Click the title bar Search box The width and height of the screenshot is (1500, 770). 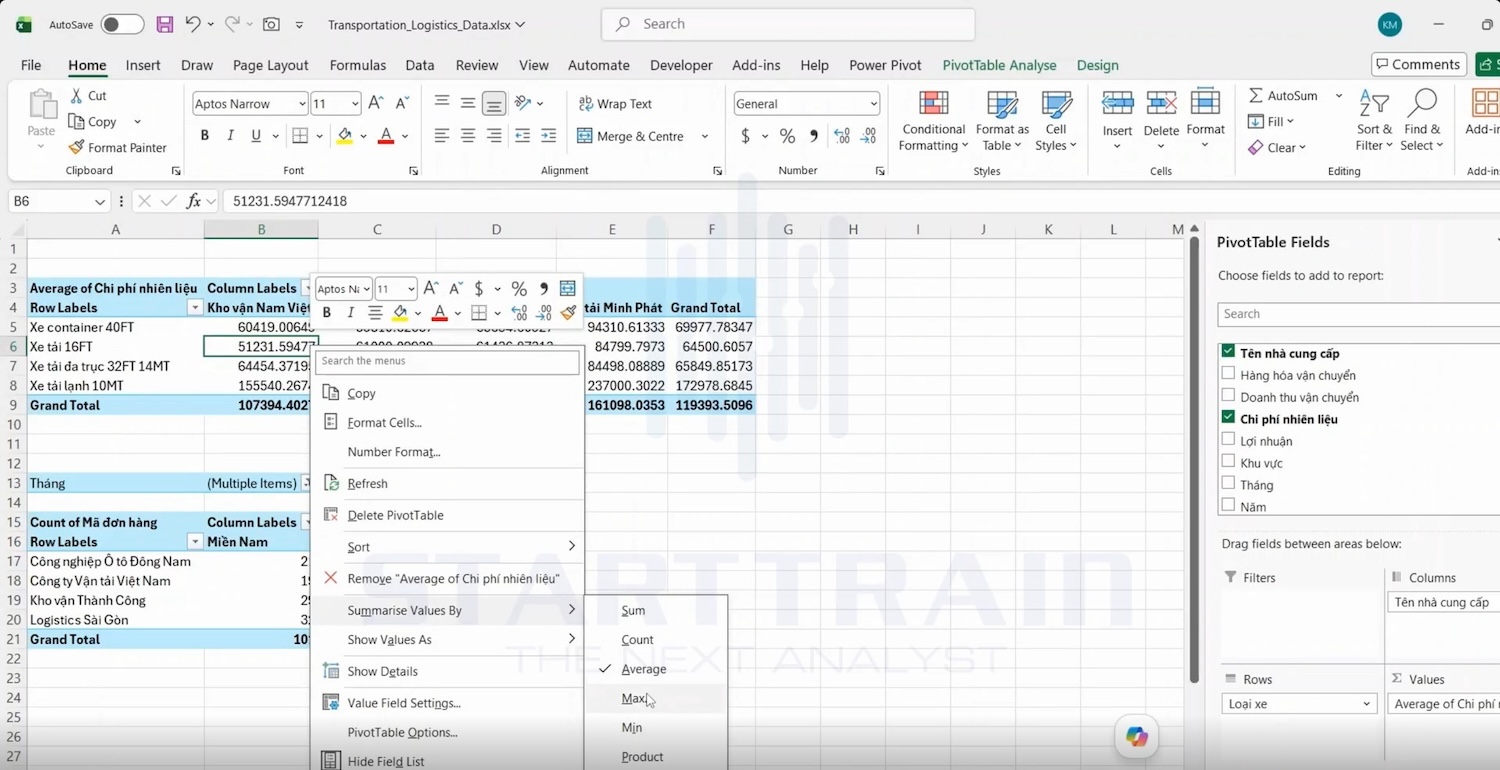(788, 24)
